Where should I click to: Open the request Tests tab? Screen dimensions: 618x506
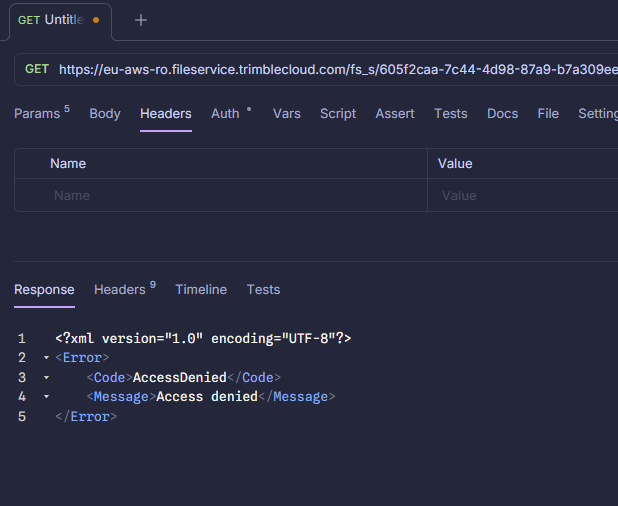pyautogui.click(x=450, y=113)
